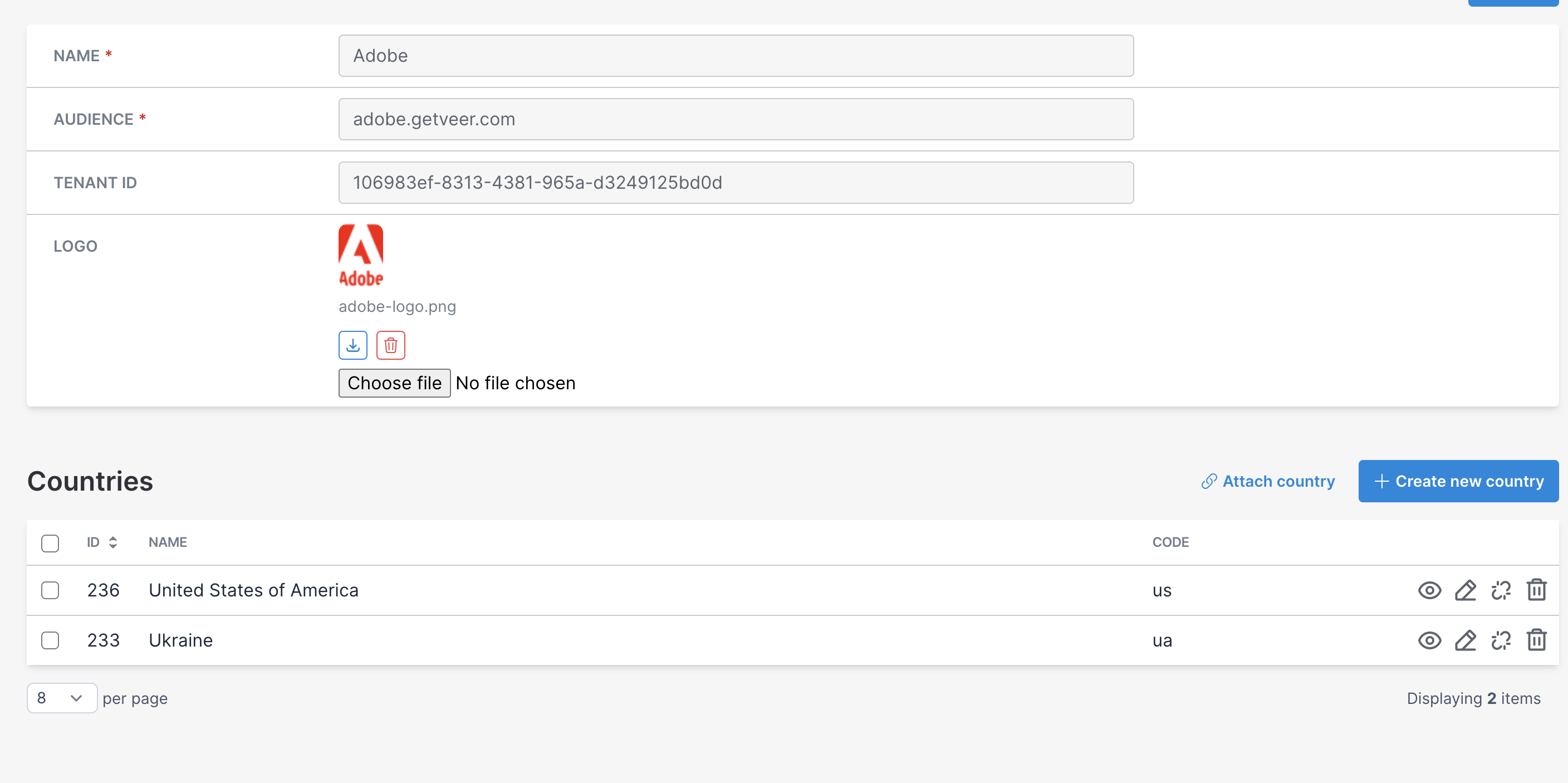
Task: Edit the Ukraine country entry
Action: (x=1466, y=640)
